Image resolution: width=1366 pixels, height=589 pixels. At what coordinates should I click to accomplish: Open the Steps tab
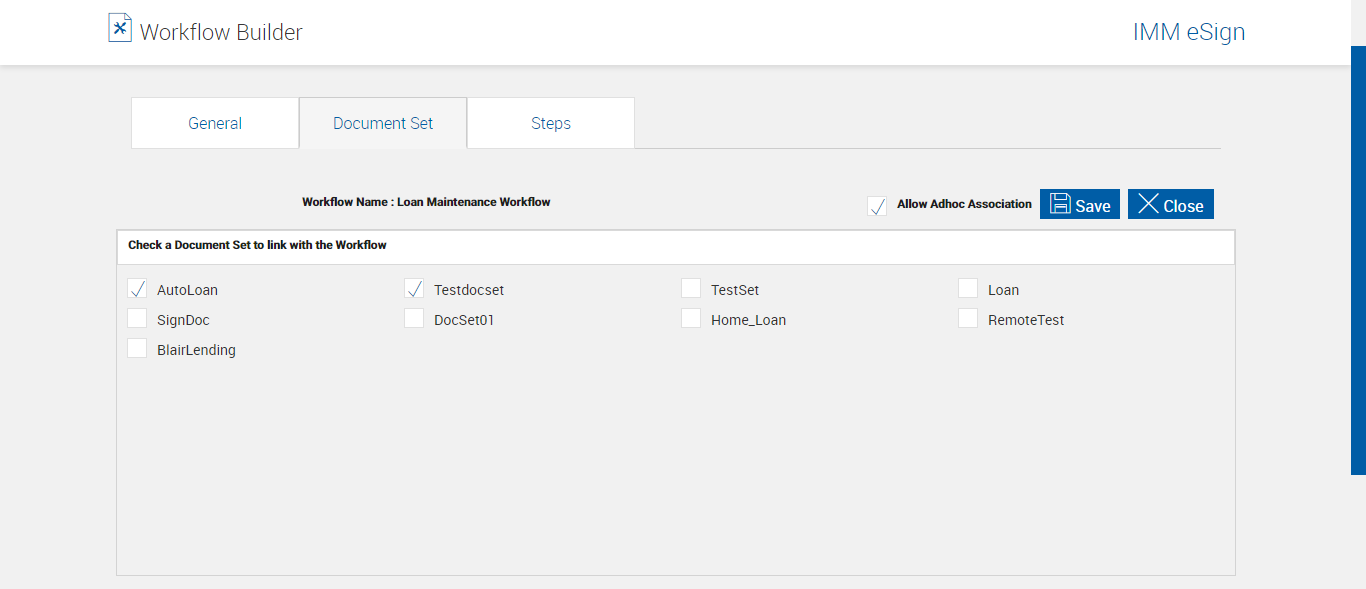coord(551,123)
